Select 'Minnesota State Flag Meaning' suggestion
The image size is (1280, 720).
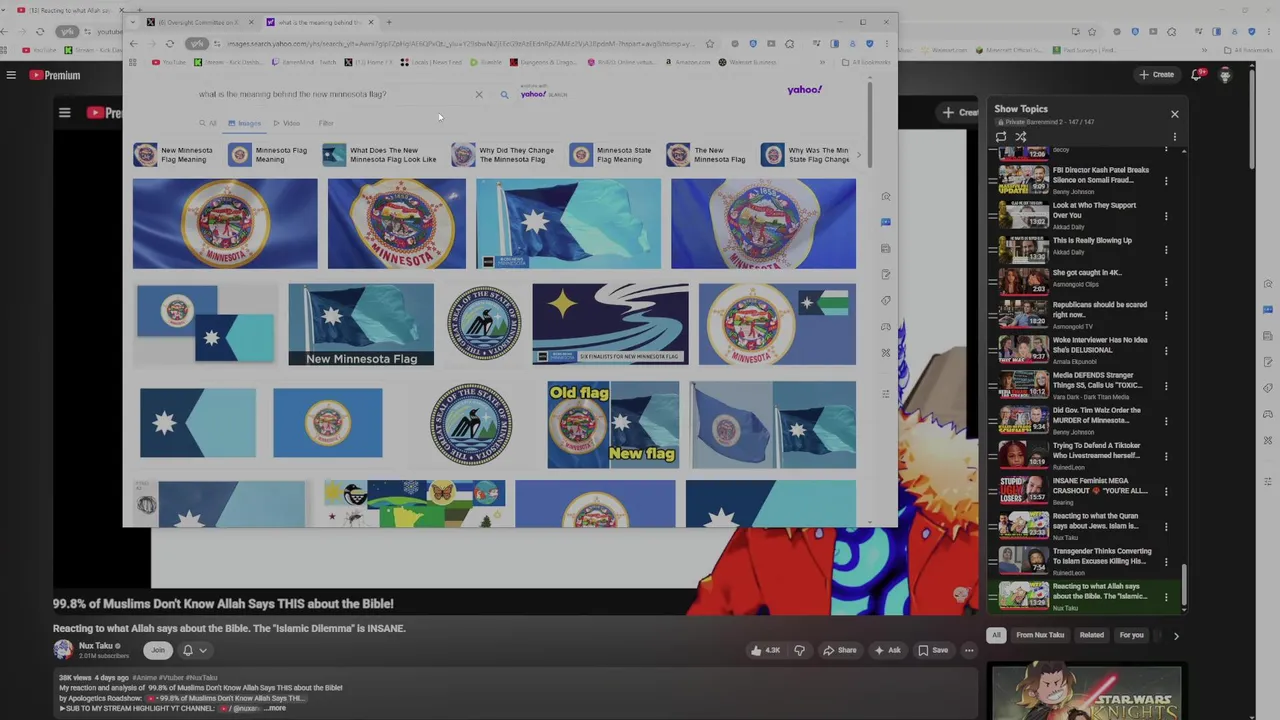click(x=612, y=154)
